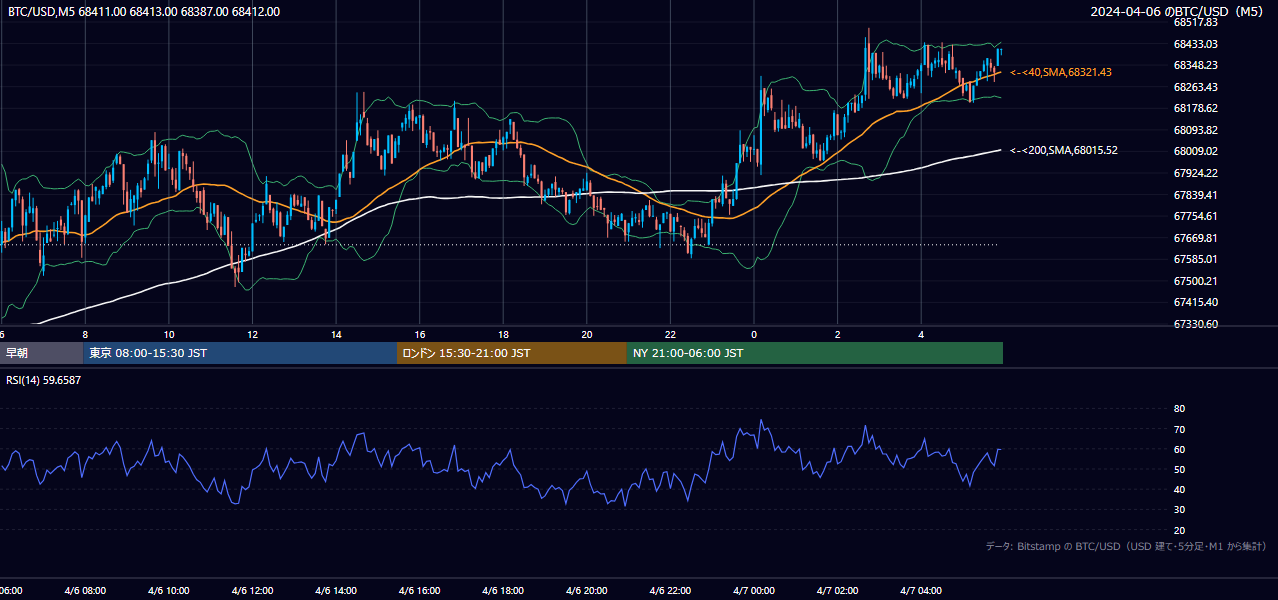Click price axis value 68263.43
This screenshot has height=600, width=1278.
click(1195, 87)
